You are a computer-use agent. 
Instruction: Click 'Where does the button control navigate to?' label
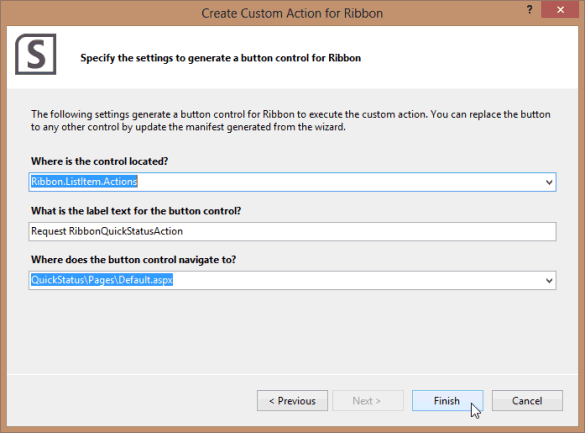[x=134, y=260]
